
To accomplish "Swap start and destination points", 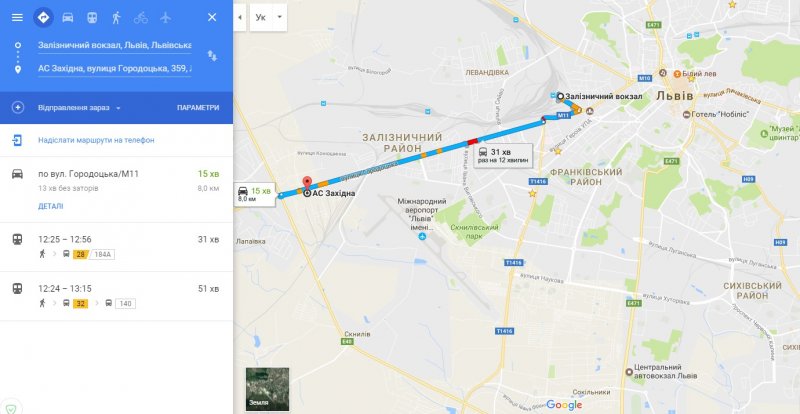I will click(212, 56).
